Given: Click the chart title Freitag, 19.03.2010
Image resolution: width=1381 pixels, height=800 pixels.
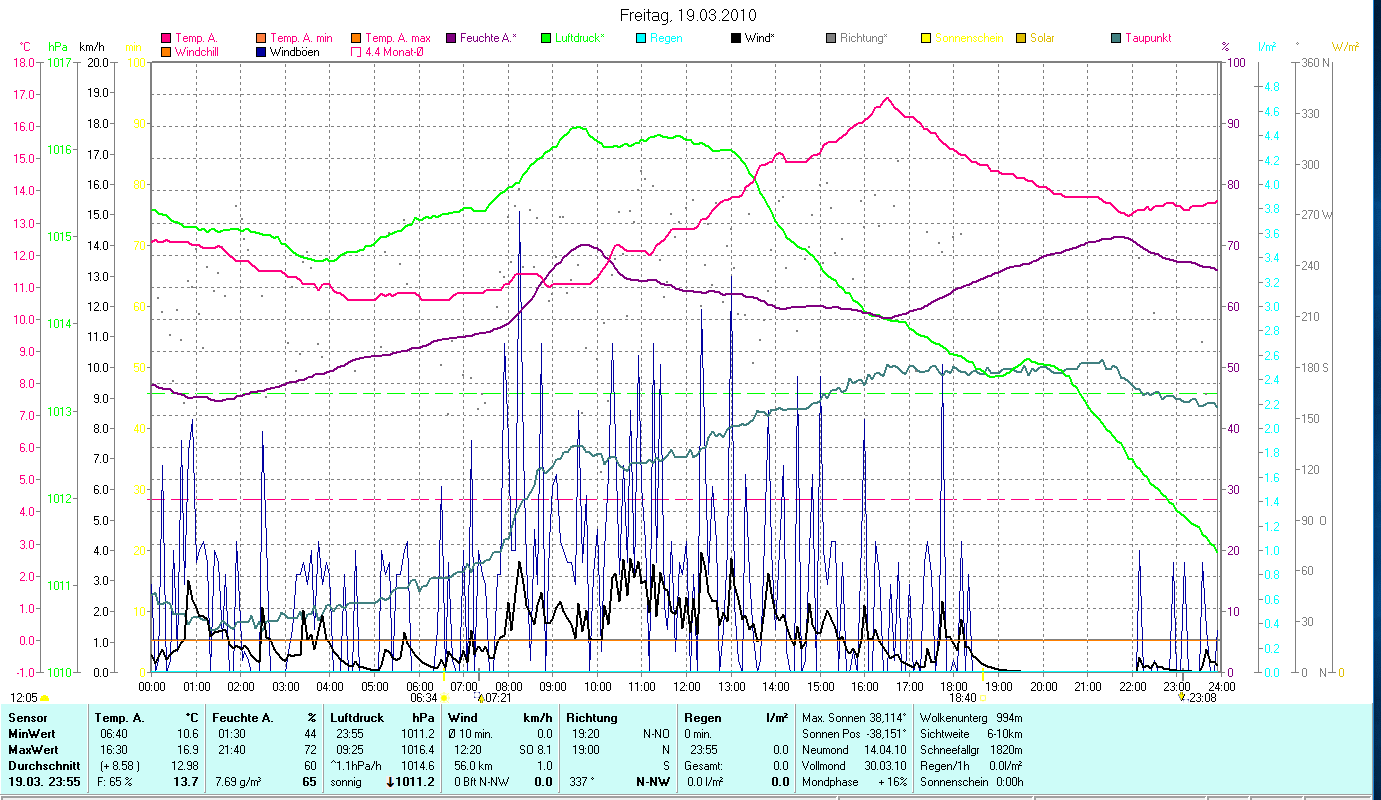Looking at the screenshot, I should pos(689,15).
